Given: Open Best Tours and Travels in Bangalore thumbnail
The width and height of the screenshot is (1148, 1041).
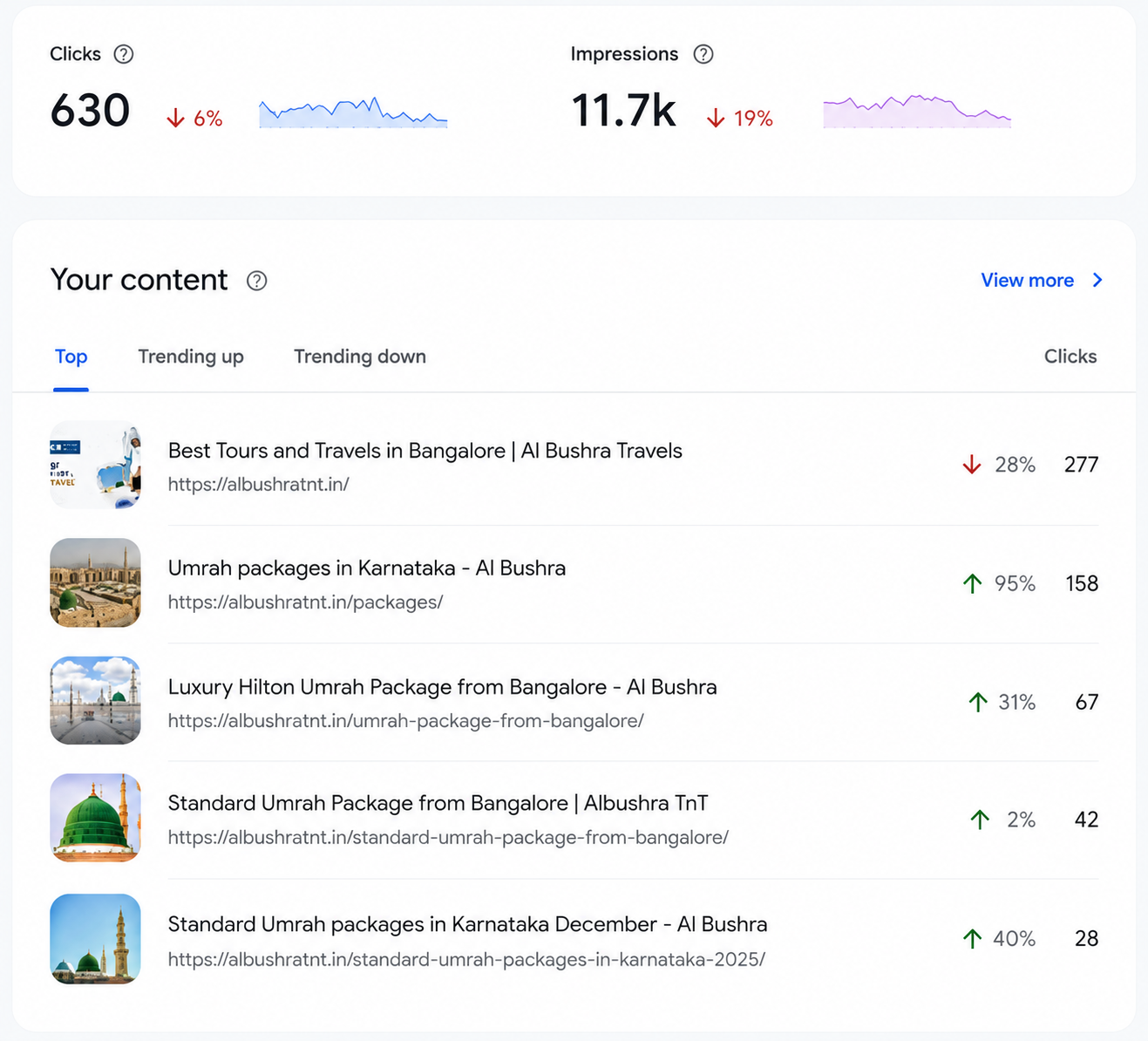Looking at the screenshot, I should coord(95,465).
